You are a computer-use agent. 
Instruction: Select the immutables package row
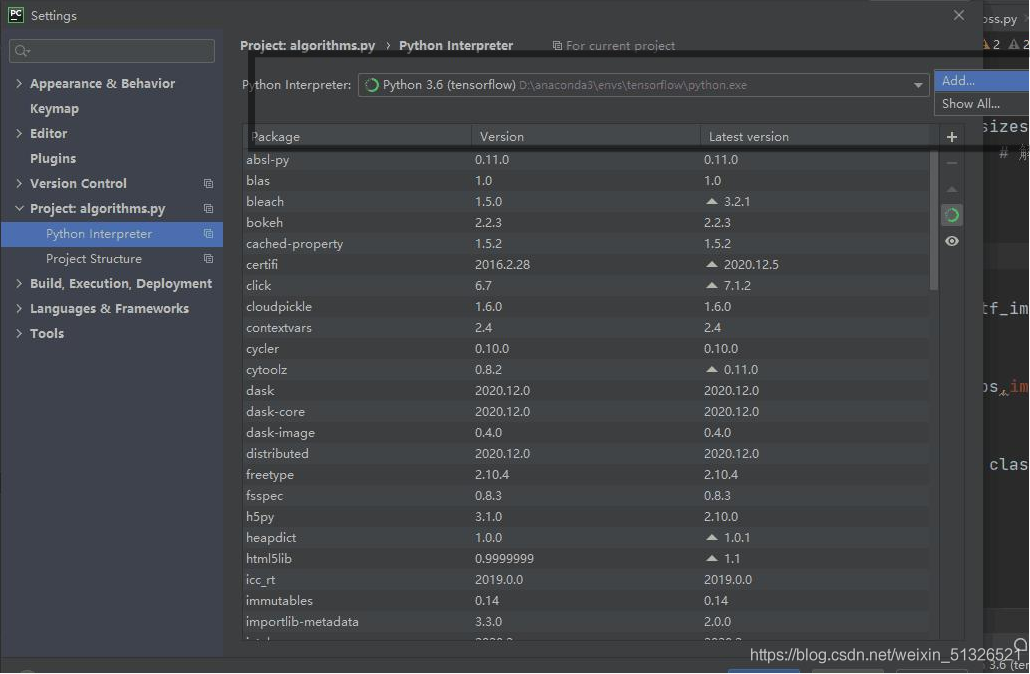586,601
